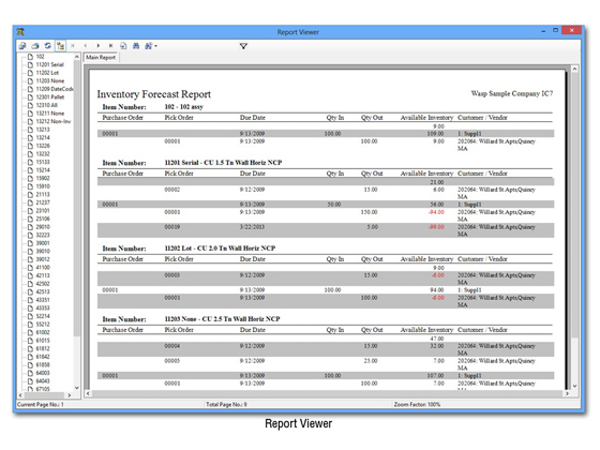
Task: Go to the next report page
Action: [x=98, y=46]
